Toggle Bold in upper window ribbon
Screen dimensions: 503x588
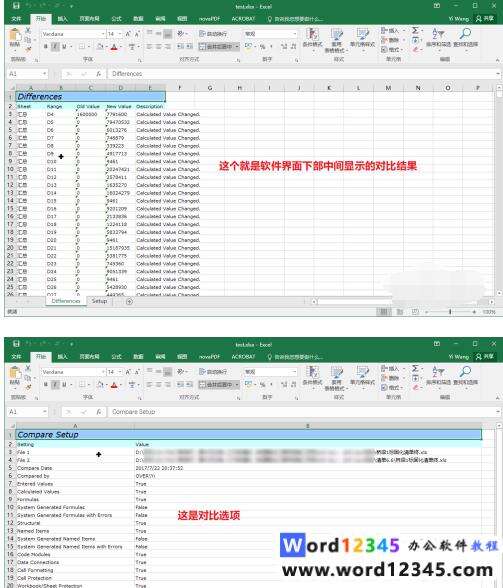pos(46,47)
